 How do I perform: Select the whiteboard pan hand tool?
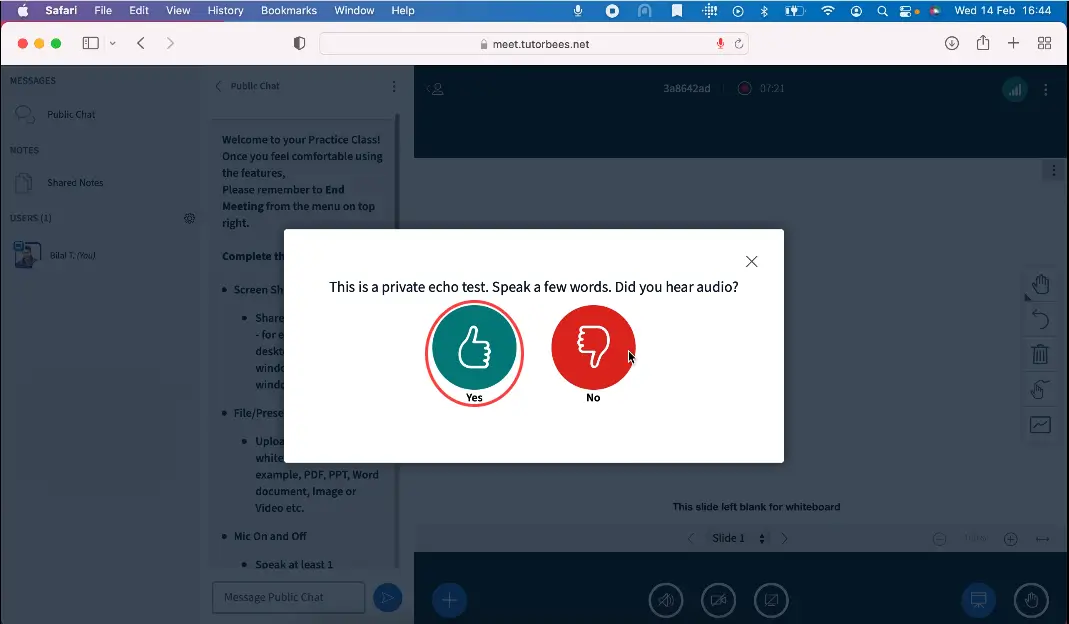1040,285
